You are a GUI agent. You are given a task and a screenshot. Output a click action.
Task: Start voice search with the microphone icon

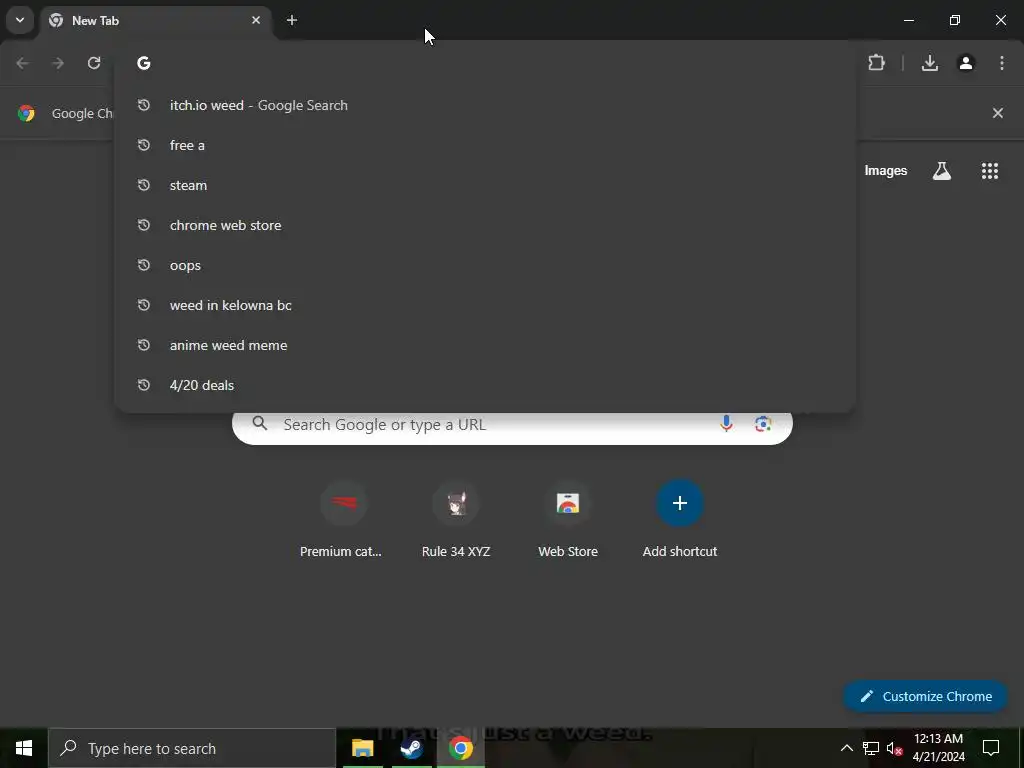coord(726,424)
